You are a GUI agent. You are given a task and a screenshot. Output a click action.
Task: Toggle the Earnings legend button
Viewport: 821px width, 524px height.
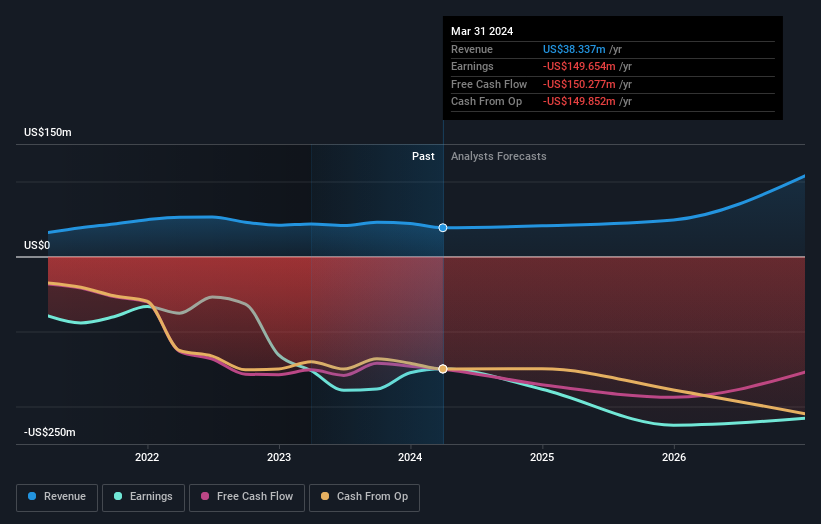coord(143,497)
